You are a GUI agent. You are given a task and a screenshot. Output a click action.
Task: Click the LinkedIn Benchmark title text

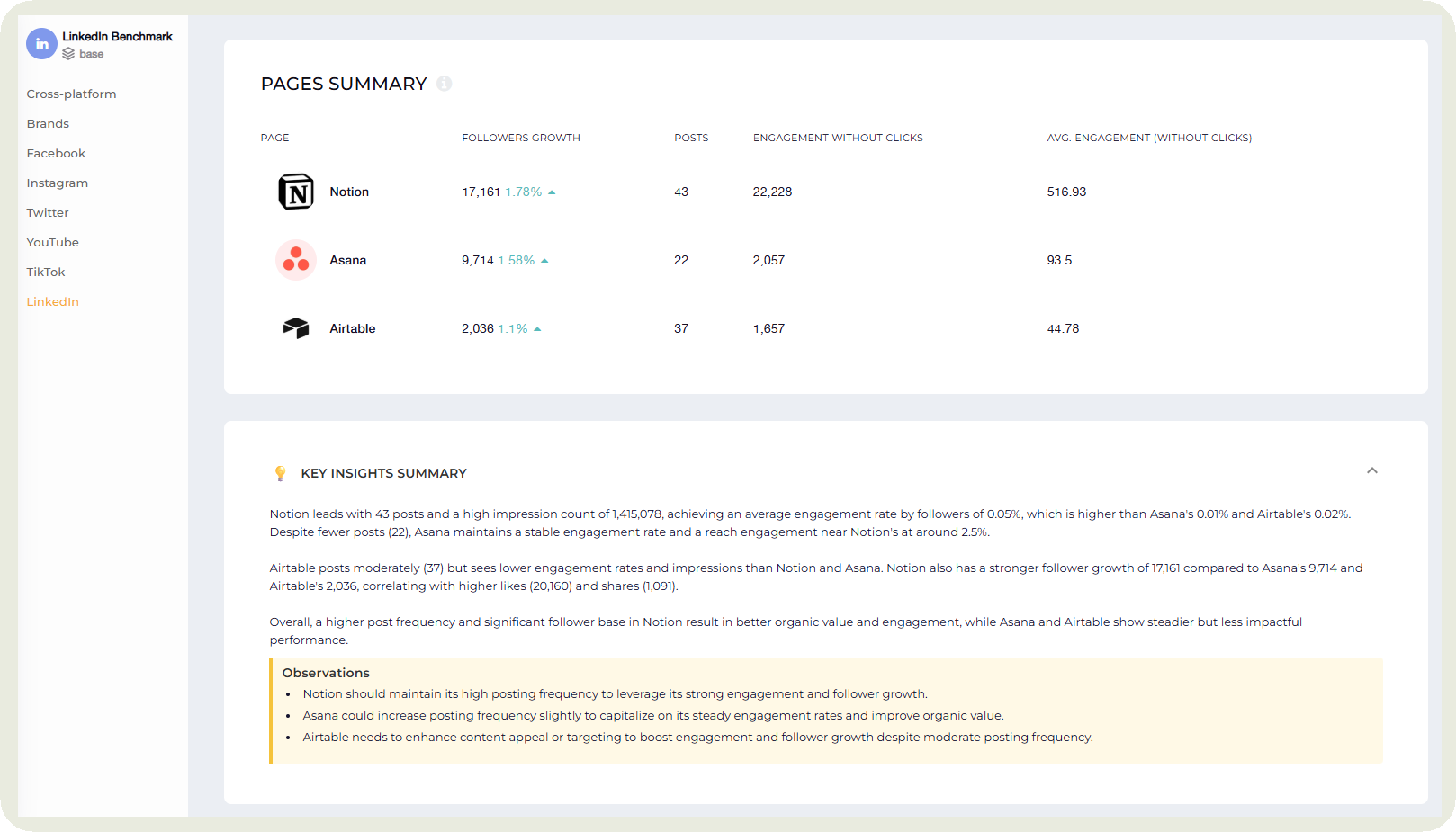116,36
